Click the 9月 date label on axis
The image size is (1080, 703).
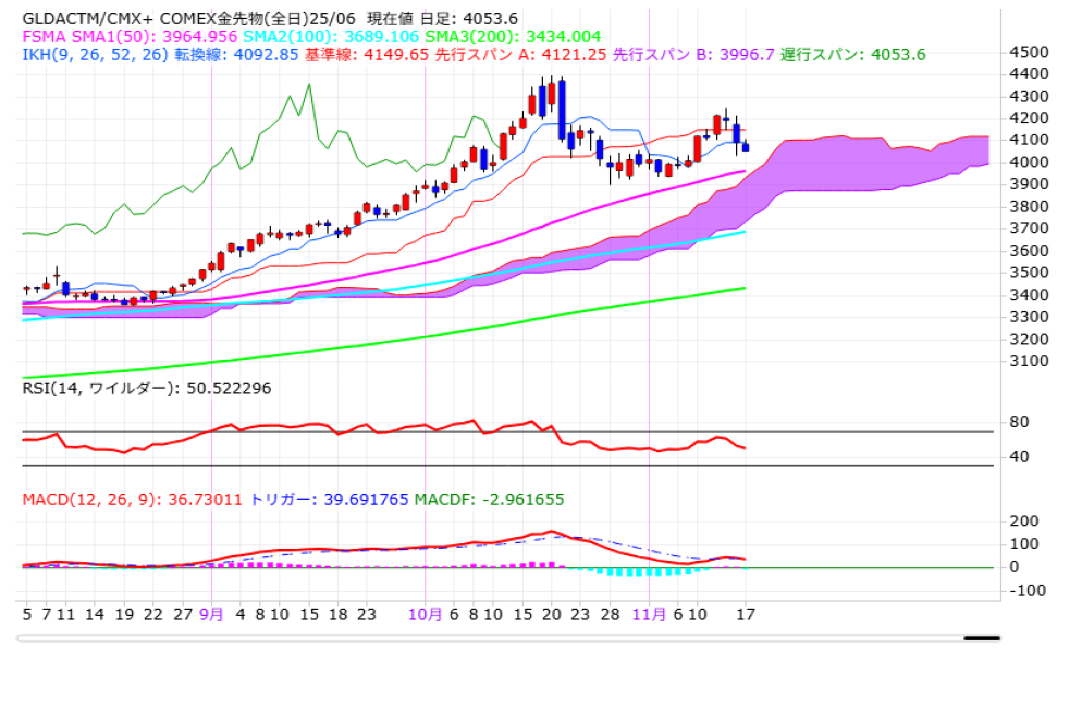click(211, 614)
